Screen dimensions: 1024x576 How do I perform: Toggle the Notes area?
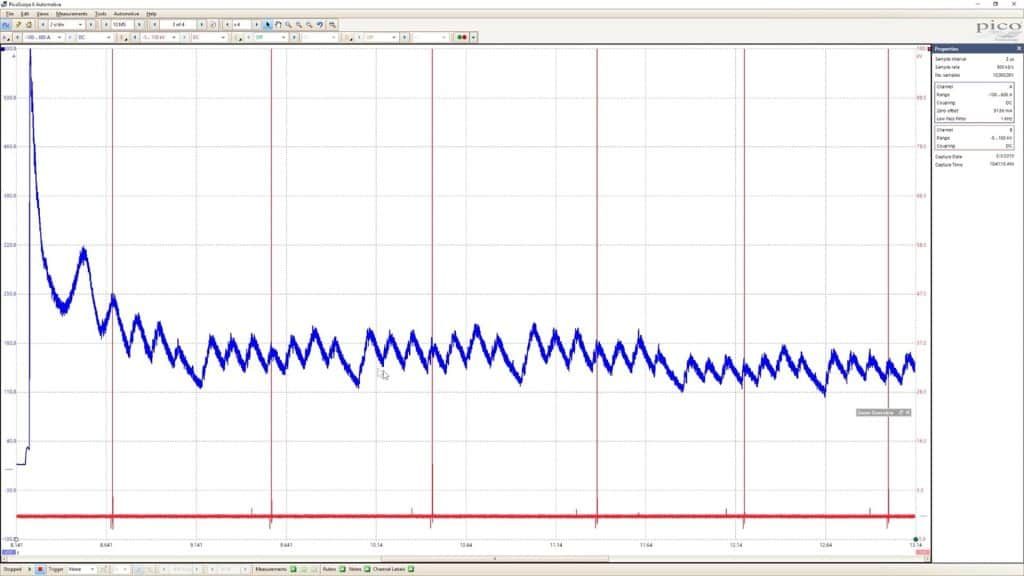pos(366,569)
